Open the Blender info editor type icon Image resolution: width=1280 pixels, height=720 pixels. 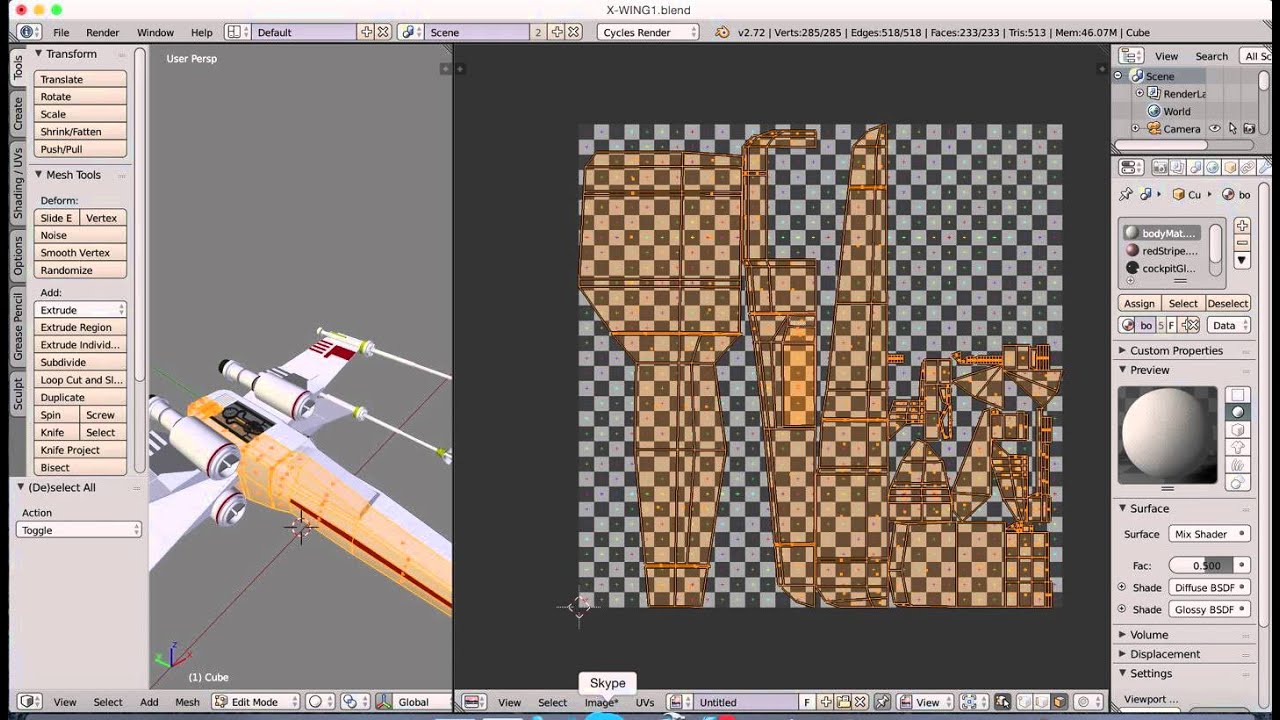[x=30, y=32]
